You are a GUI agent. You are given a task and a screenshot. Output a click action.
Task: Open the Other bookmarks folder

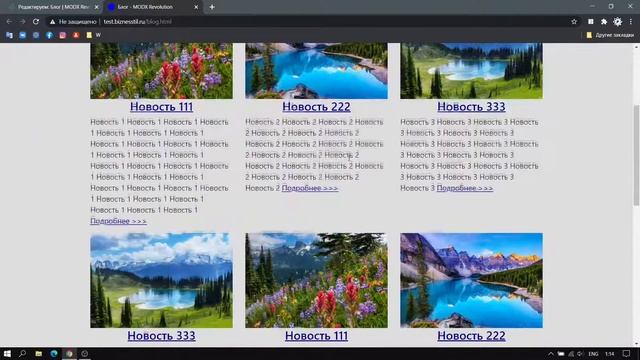[x=610, y=36]
